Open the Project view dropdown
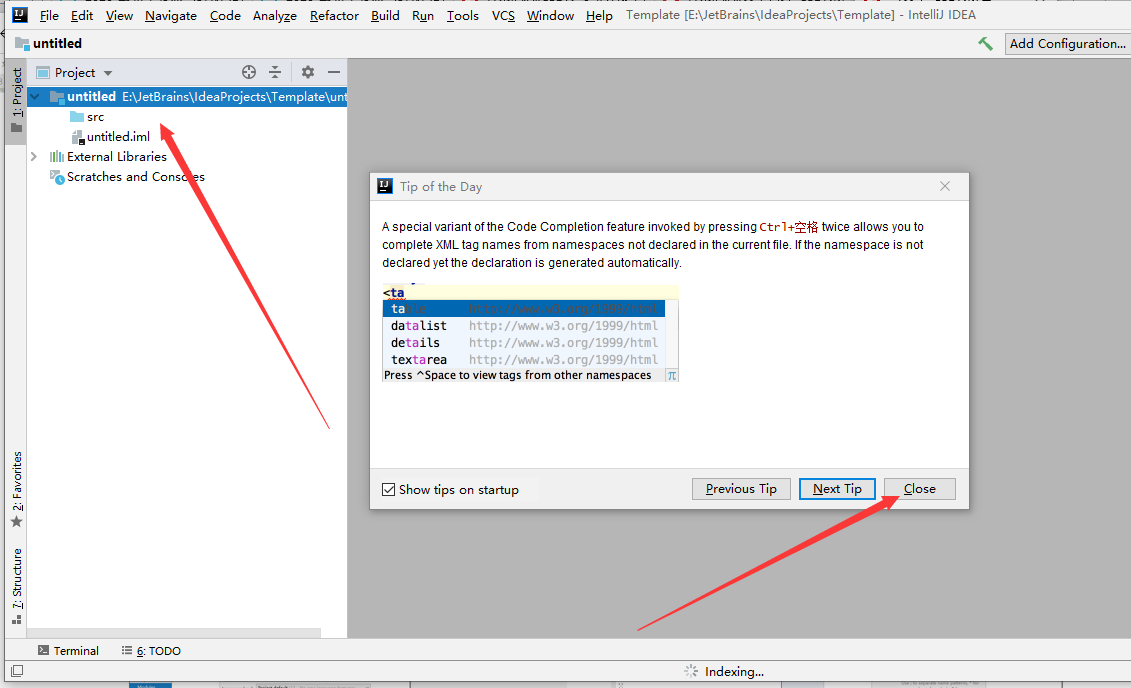 click(x=108, y=73)
